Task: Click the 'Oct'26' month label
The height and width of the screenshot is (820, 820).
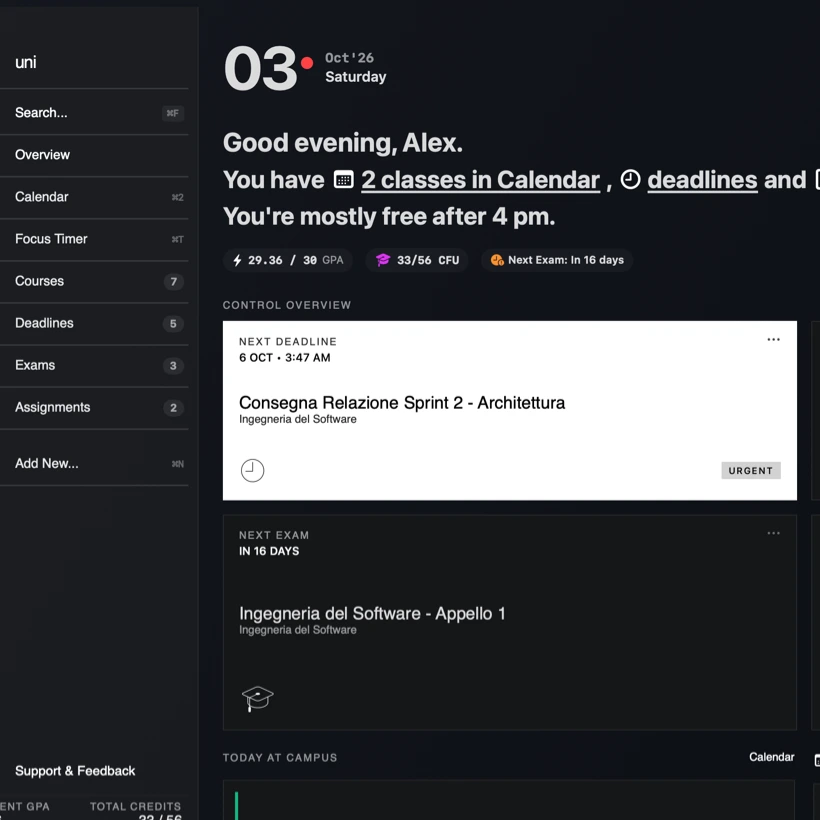Action: [x=349, y=58]
